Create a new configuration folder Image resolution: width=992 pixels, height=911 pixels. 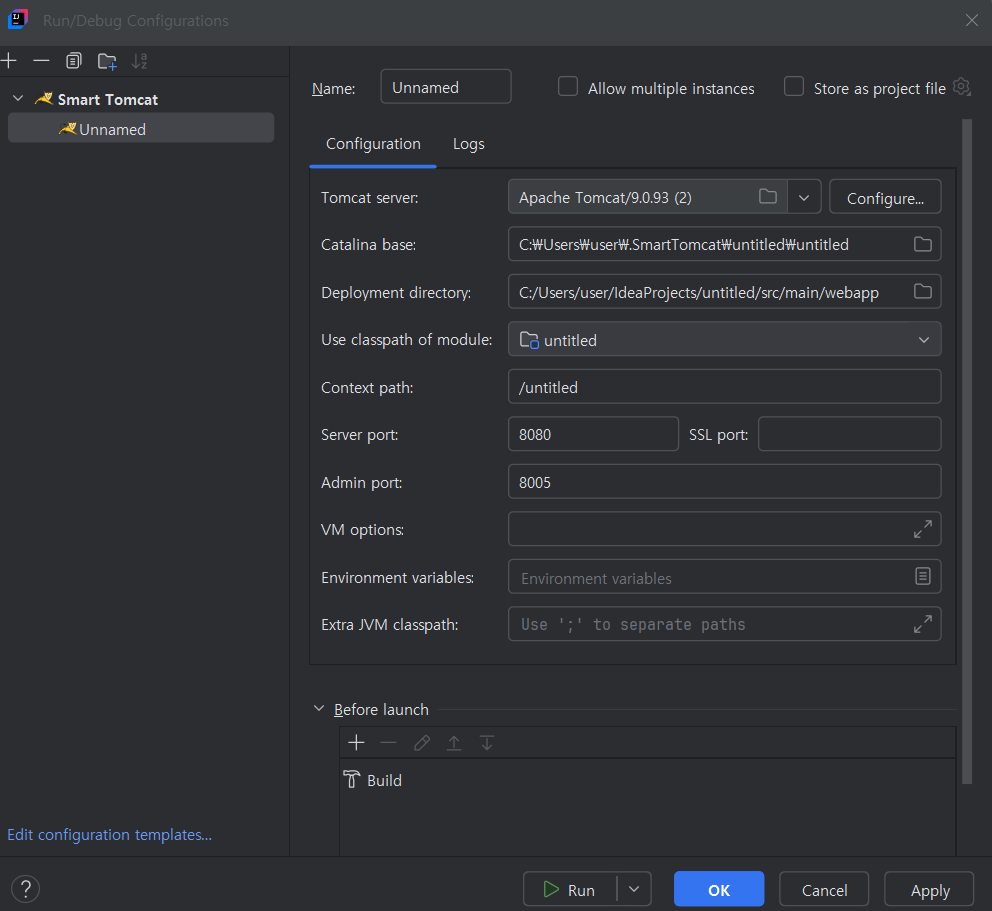click(107, 61)
